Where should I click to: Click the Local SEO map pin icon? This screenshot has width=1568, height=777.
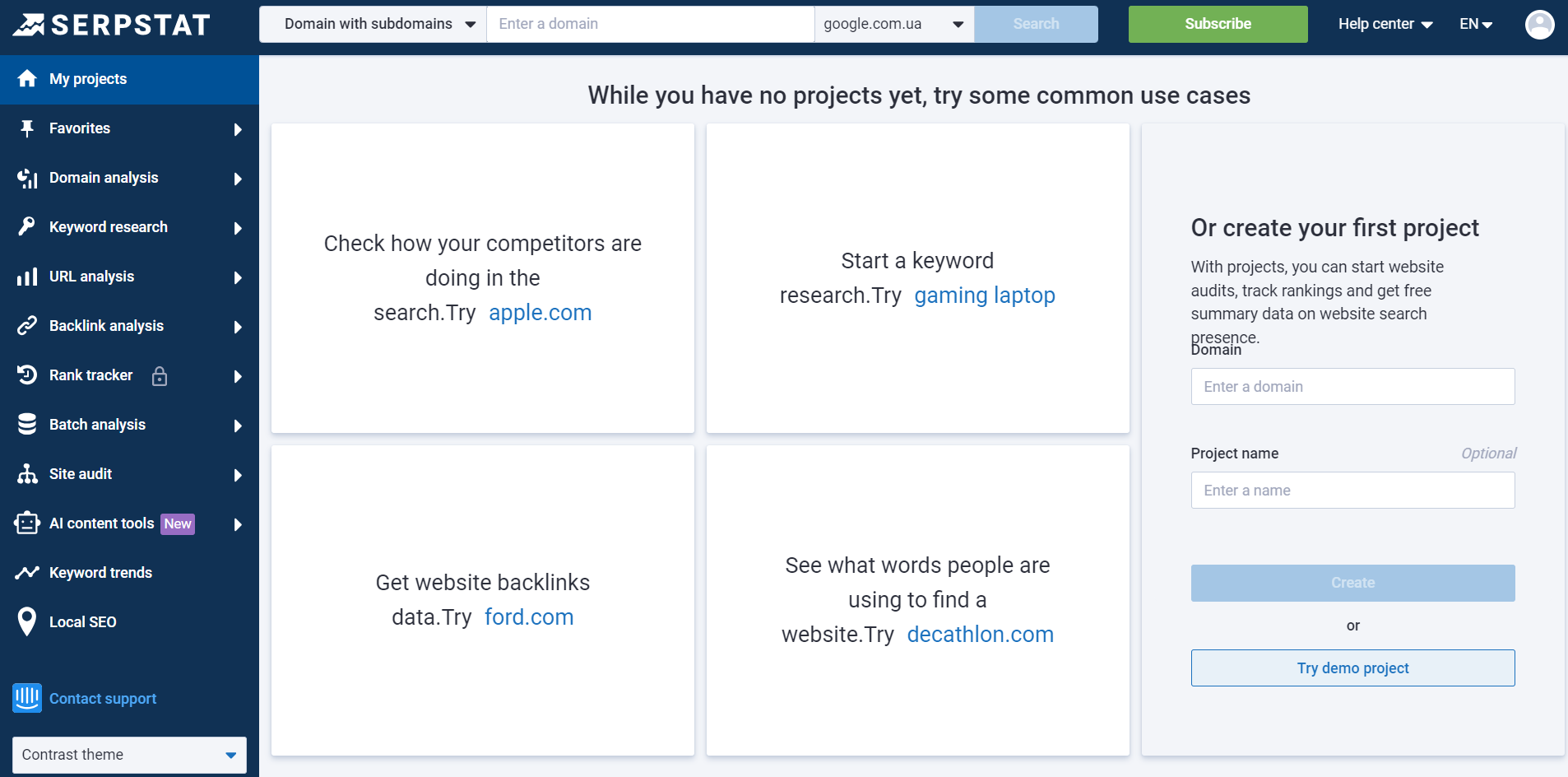27,621
